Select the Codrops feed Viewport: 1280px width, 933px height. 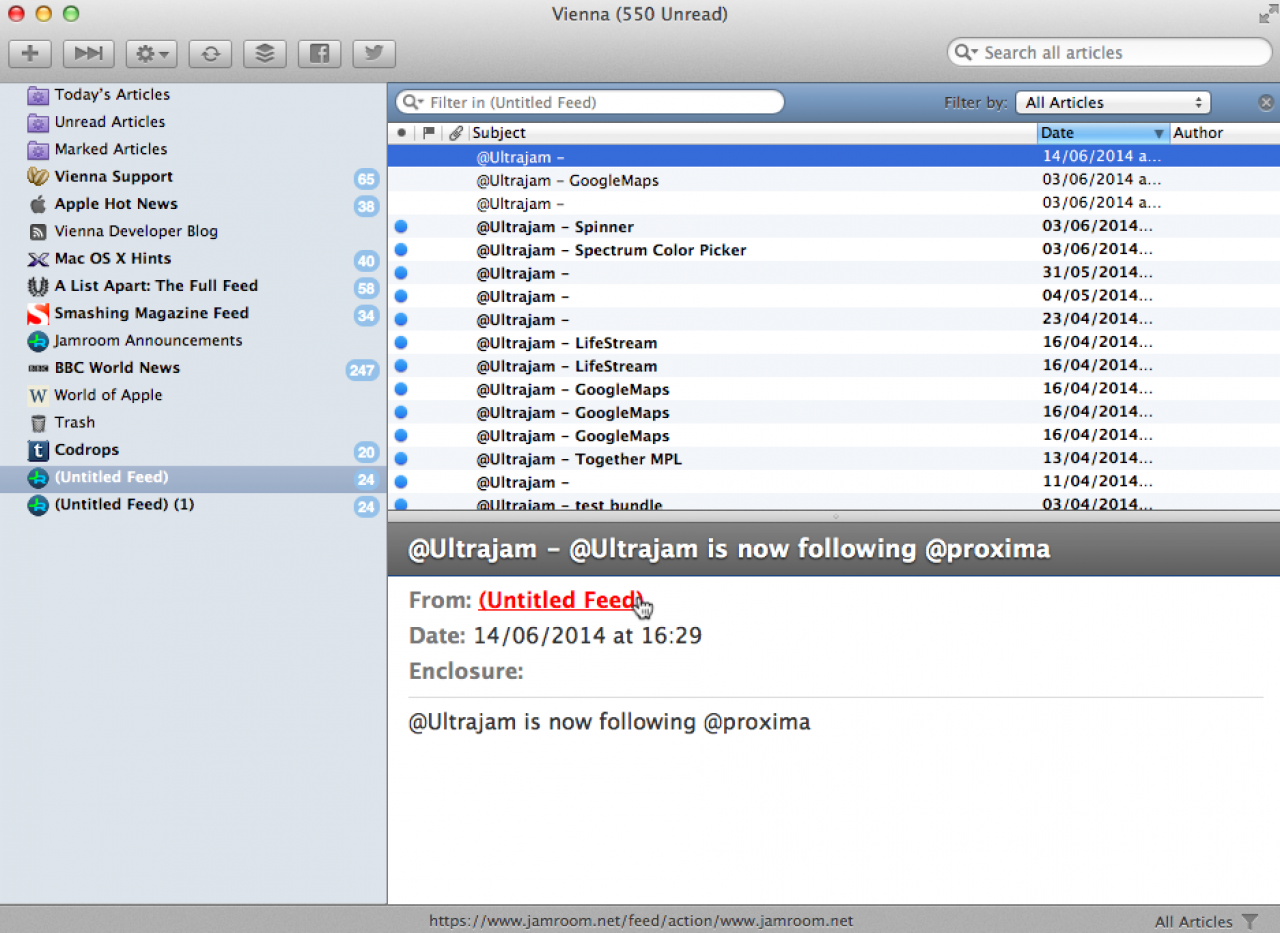[x=87, y=450]
